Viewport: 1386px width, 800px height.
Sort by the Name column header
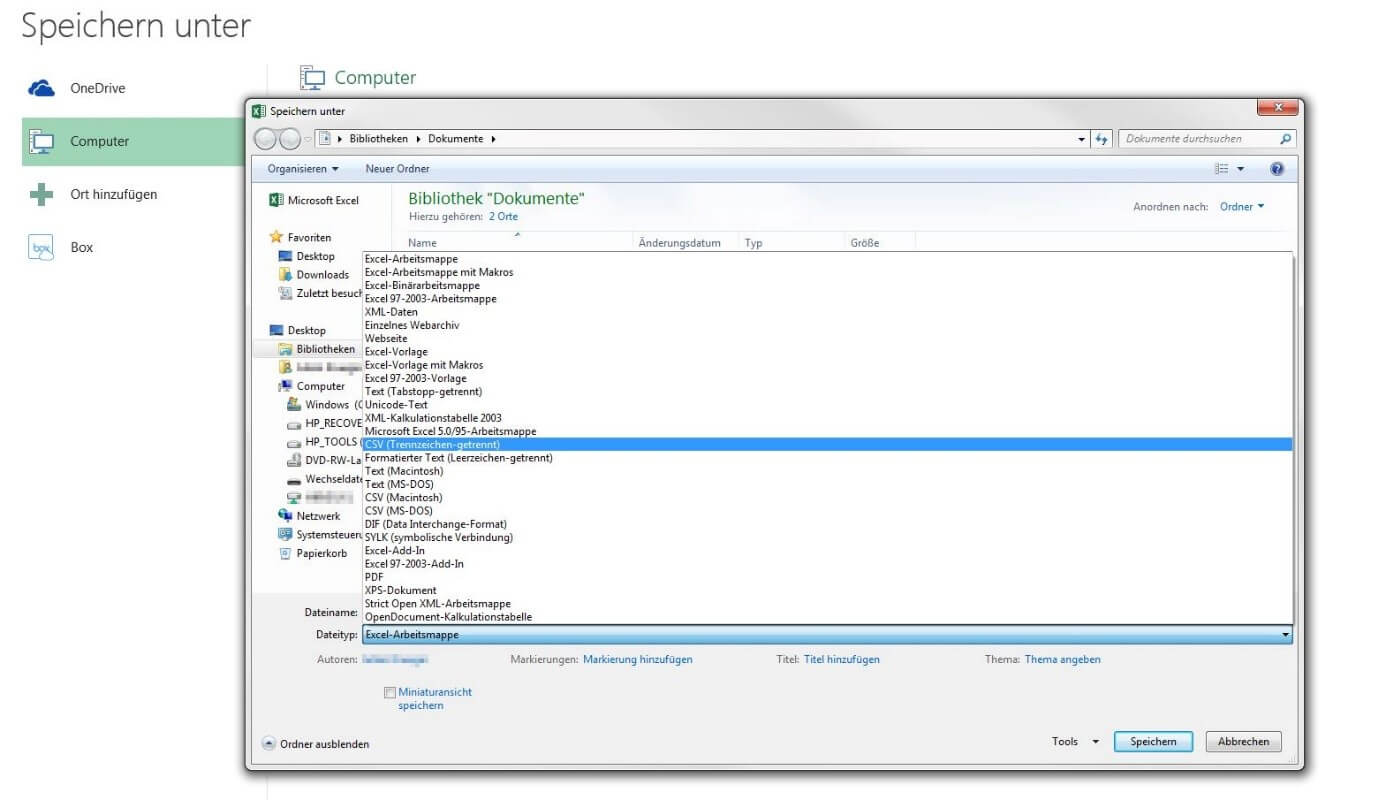518,243
